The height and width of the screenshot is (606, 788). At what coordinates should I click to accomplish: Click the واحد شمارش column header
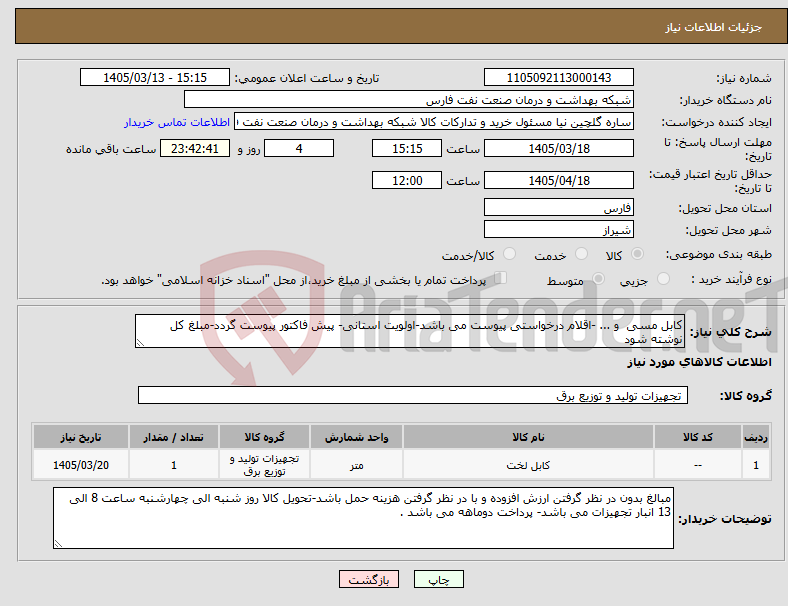coord(356,437)
